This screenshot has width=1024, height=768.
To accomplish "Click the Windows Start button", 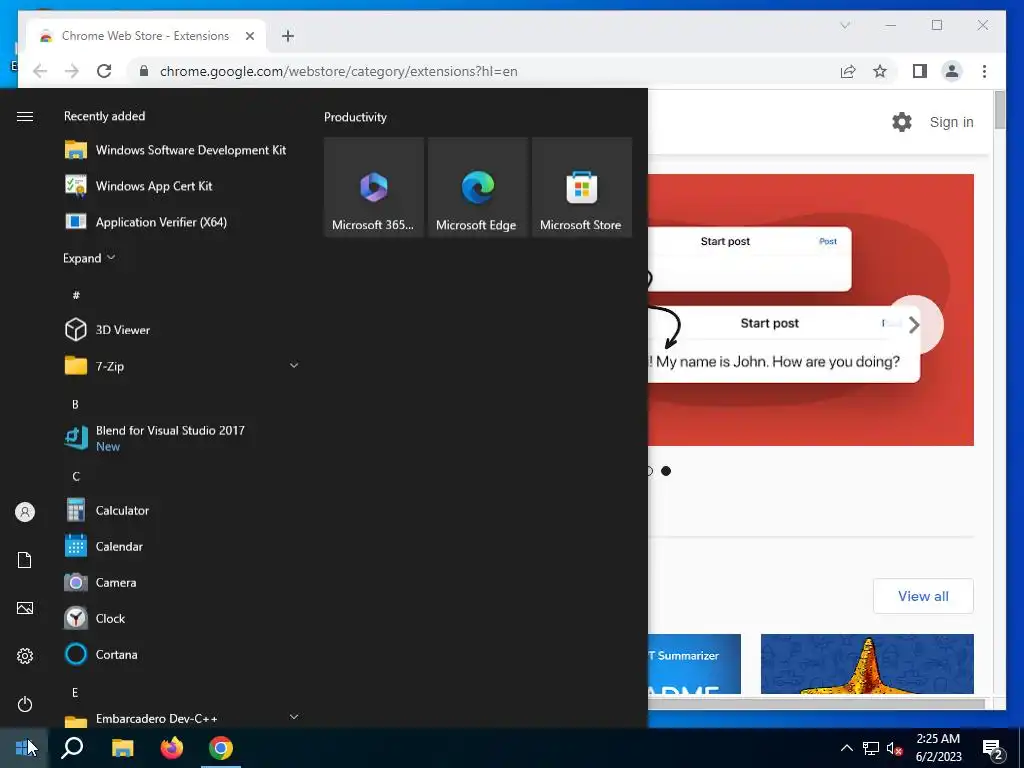I will point(24,748).
